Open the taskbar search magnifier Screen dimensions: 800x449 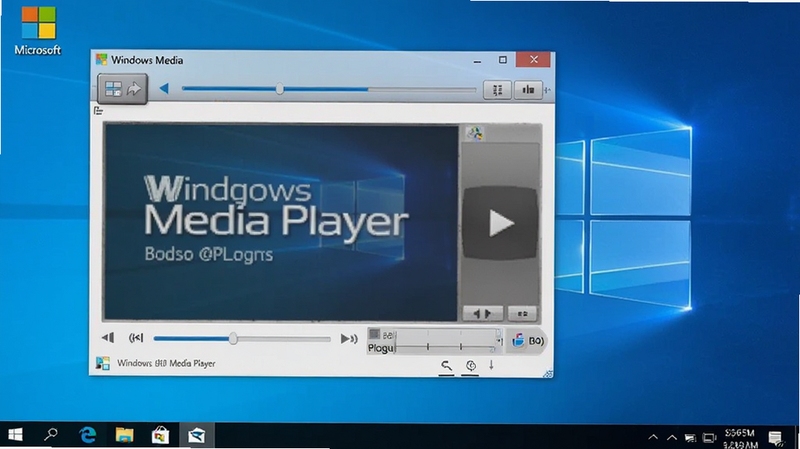click(50, 435)
